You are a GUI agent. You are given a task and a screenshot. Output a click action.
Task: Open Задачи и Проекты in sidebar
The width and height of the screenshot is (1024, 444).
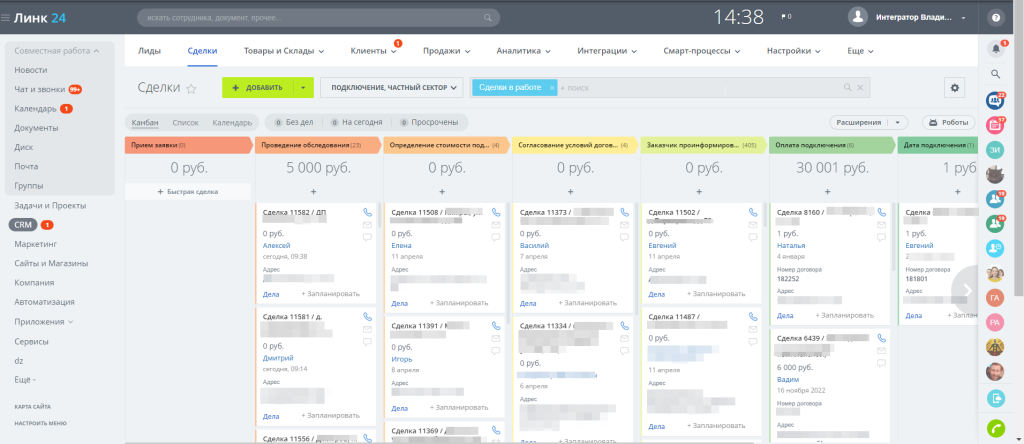[50, 206]
